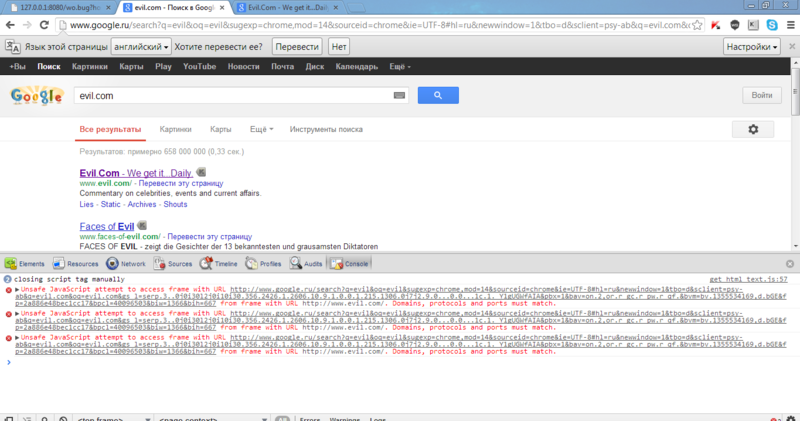Open the DevTools Profiles panel
Image resolution: width=800 pixels, height=421 pixels.
tap(263, 263)
